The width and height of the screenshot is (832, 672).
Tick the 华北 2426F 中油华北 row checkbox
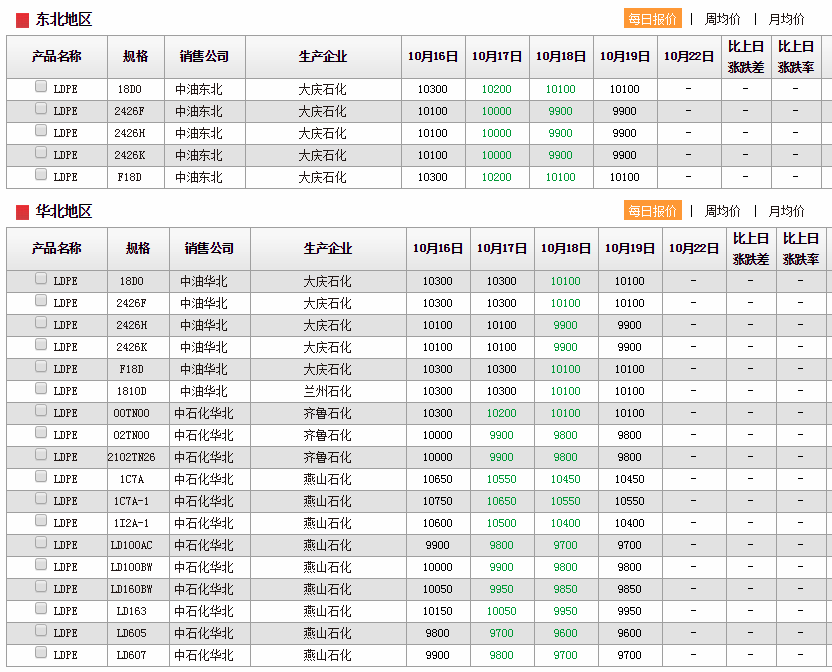[41, 300]
